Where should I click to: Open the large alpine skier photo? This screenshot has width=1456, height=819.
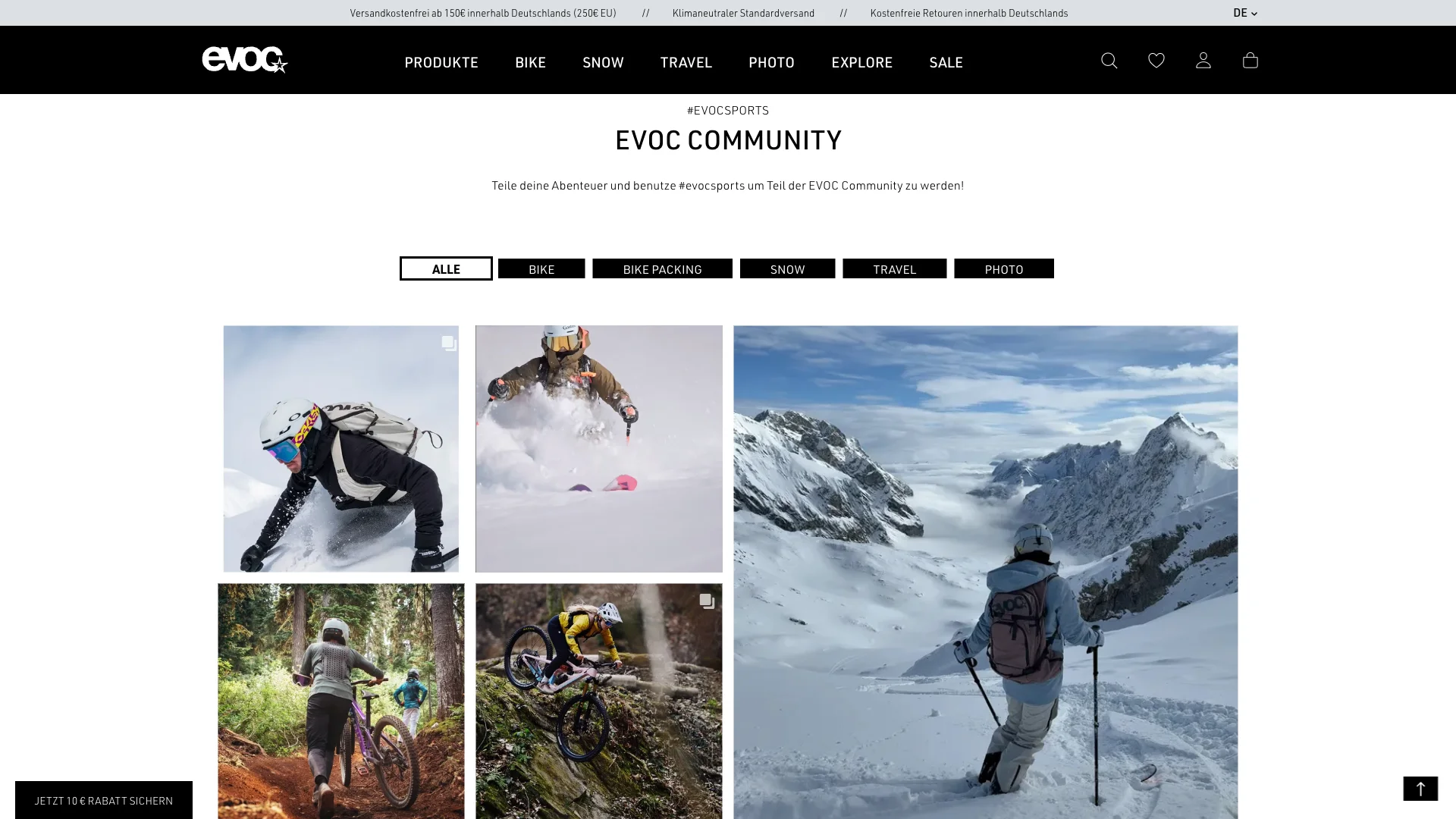pos(985,573)
